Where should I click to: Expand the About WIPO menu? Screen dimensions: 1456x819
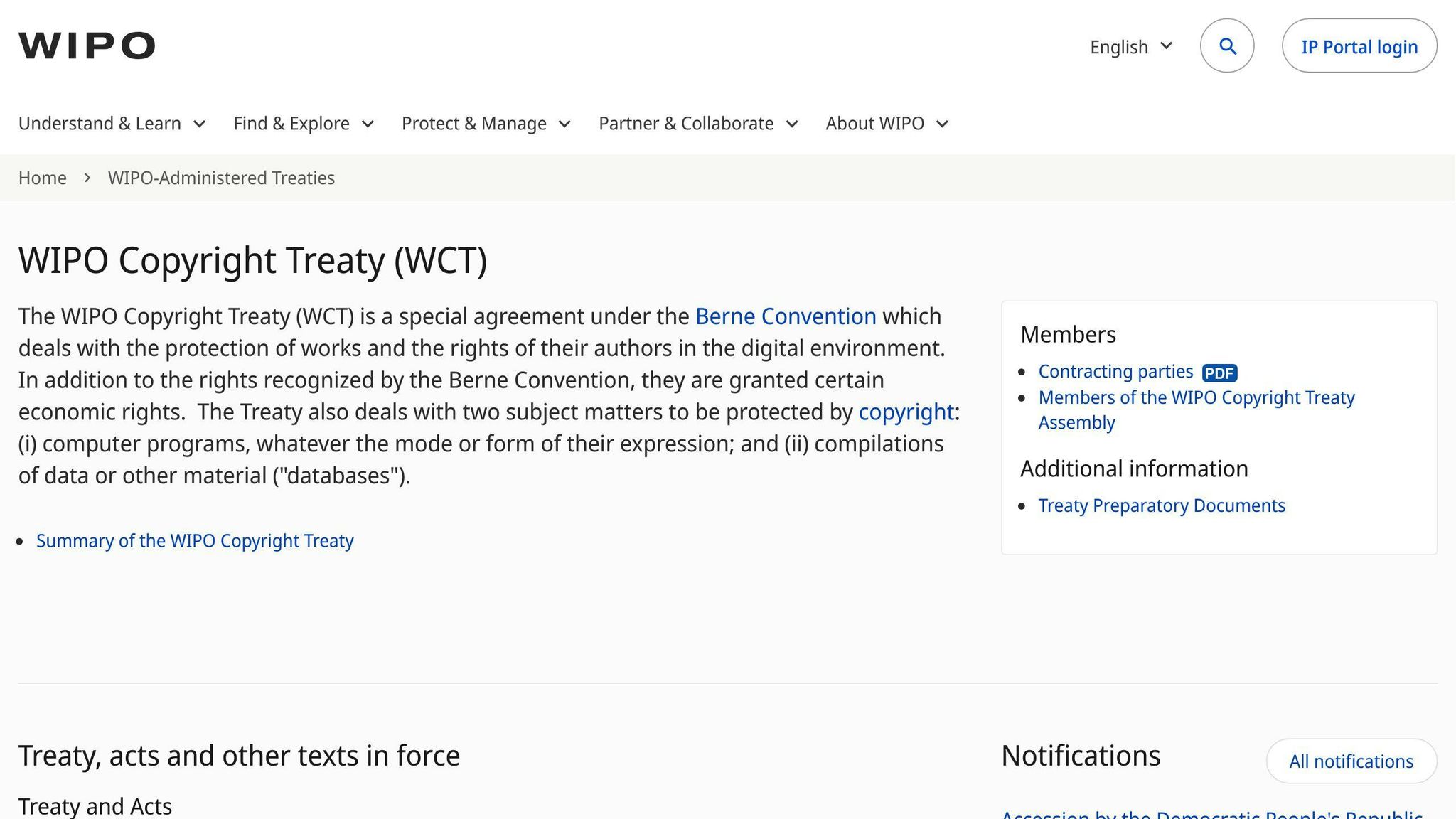[x=887, y=124]
